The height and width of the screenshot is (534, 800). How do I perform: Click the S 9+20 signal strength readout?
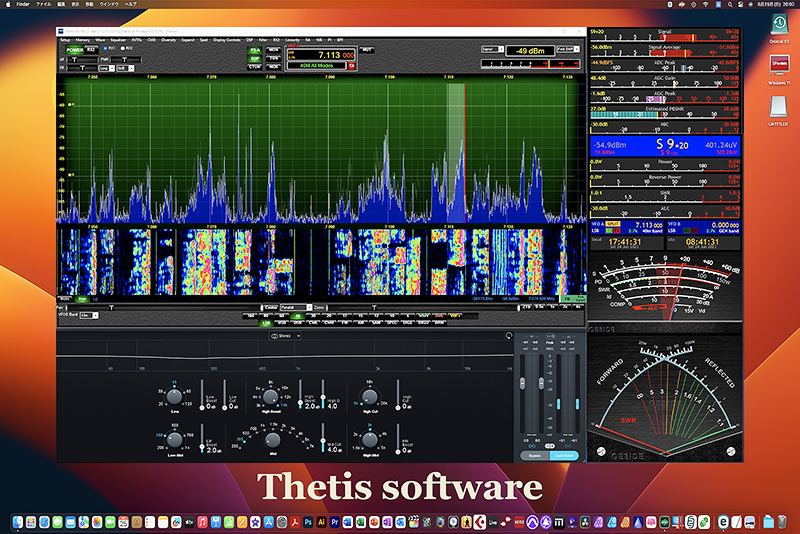click(x=672, y=145)
